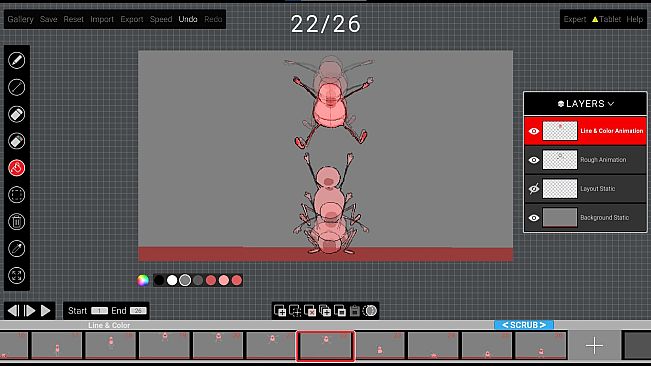Click the Delete frame icon
651x366 pixels.
(310, 310)
